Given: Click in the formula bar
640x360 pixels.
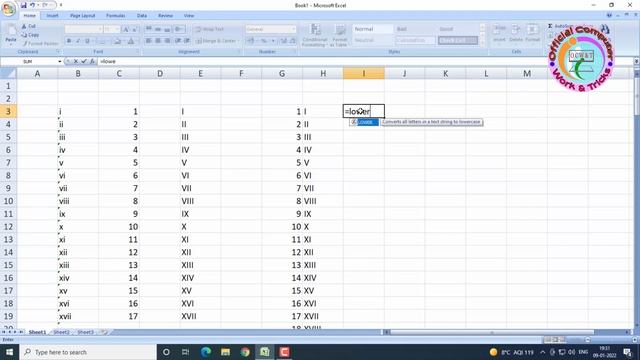Looking at the screenshot, I should [x=364, y=61].
